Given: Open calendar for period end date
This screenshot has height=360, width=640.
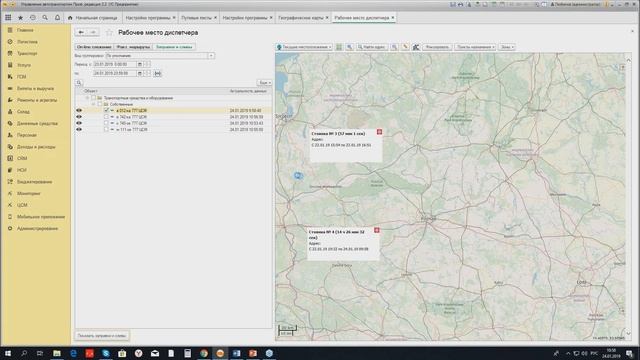Looking at the screenshot, I should pyautogui.click(x=140, y=73).
